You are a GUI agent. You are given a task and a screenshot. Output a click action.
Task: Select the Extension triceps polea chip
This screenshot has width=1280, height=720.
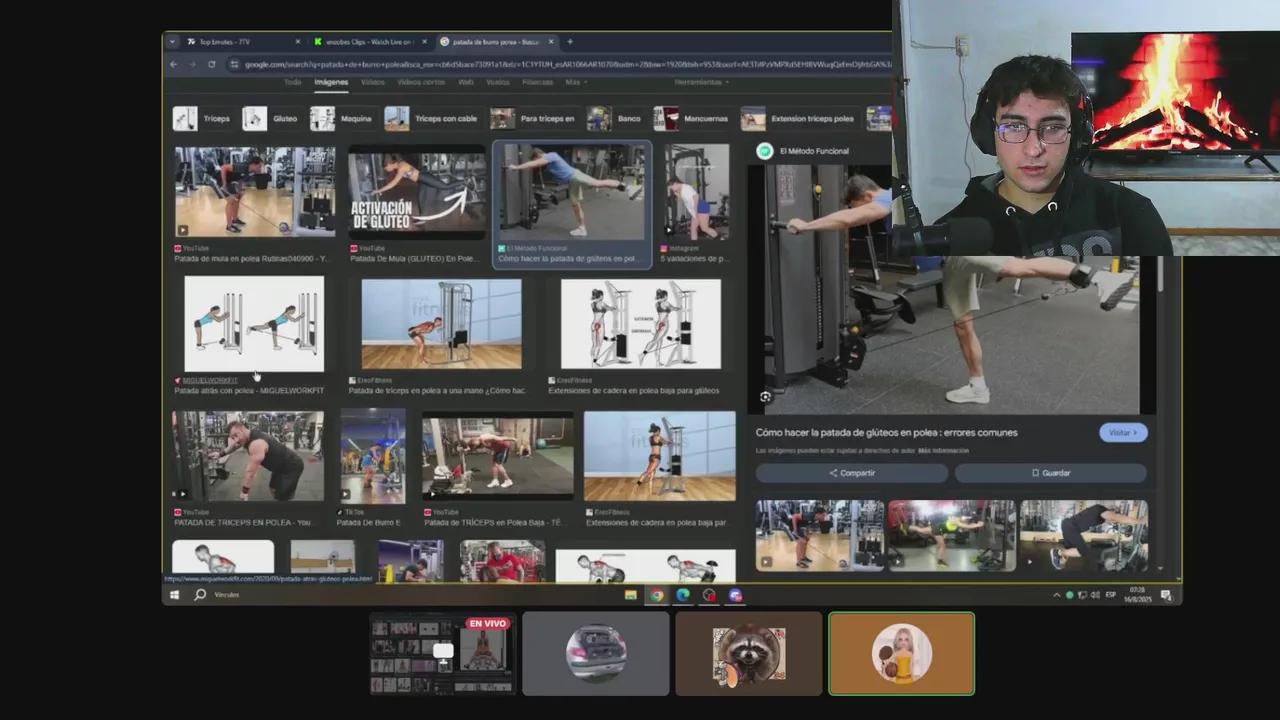[x=799, y=119]
